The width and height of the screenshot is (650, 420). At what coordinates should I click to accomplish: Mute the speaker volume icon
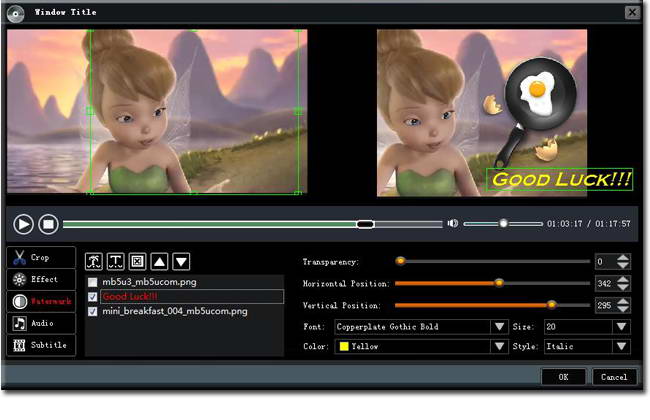(x=453, y=223)
